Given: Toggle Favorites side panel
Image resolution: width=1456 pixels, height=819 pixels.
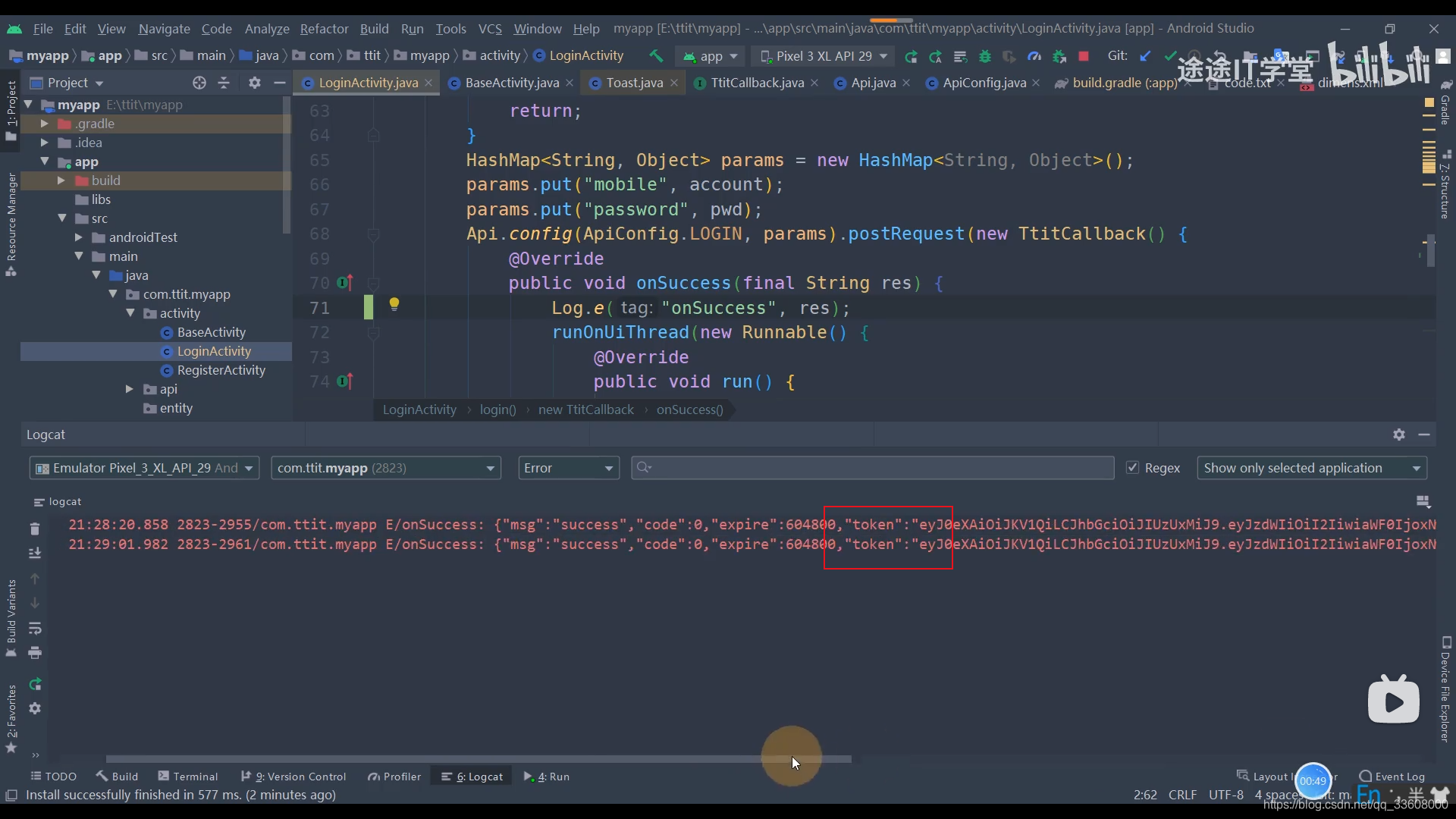Looking at the screenshot, I should (x=11, y=718).
